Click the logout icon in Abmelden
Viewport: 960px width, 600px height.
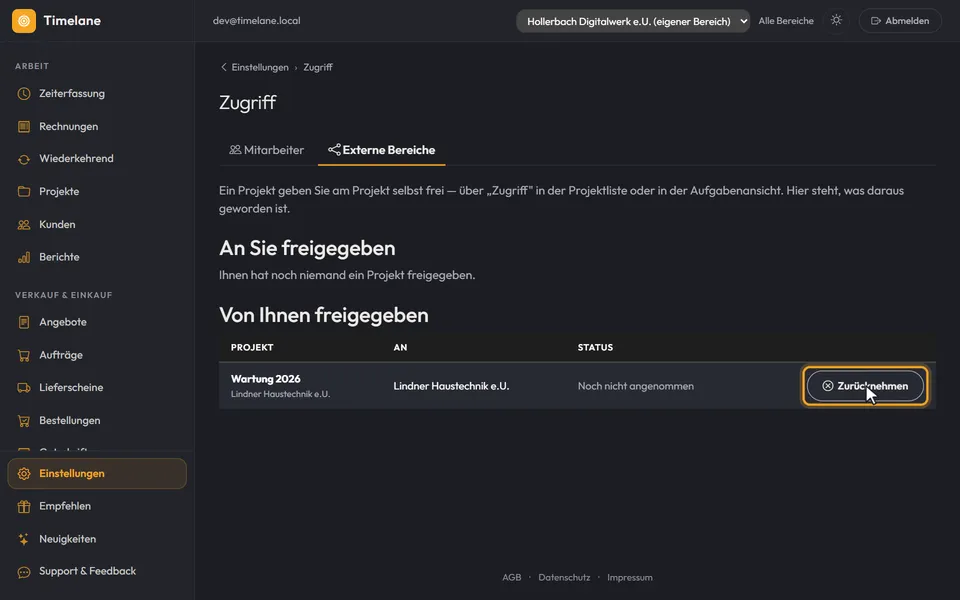click(x=876, y=21)
